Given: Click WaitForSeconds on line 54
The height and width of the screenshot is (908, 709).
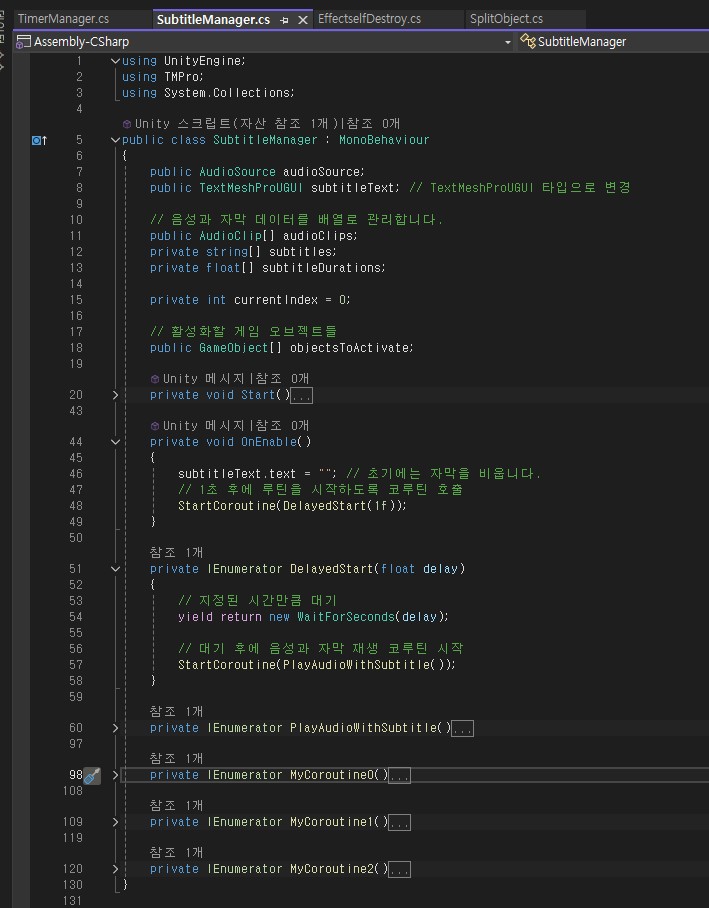Looking at the screenshot, I should click(346, 617).
